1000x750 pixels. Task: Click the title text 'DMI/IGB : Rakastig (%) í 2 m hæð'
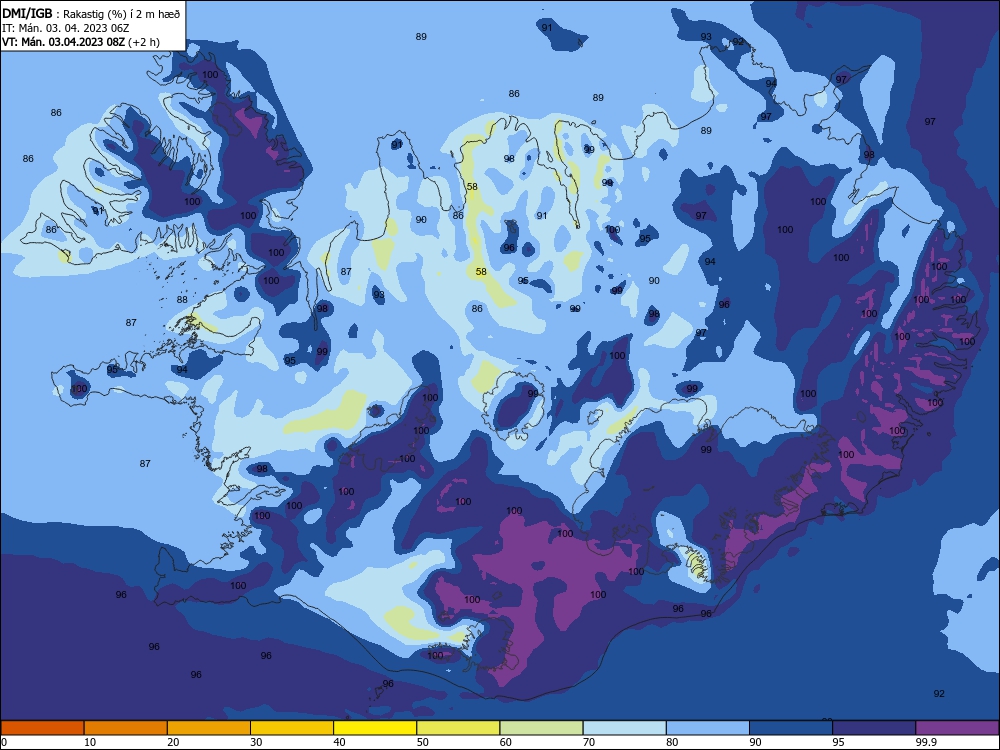coord(91,13)
